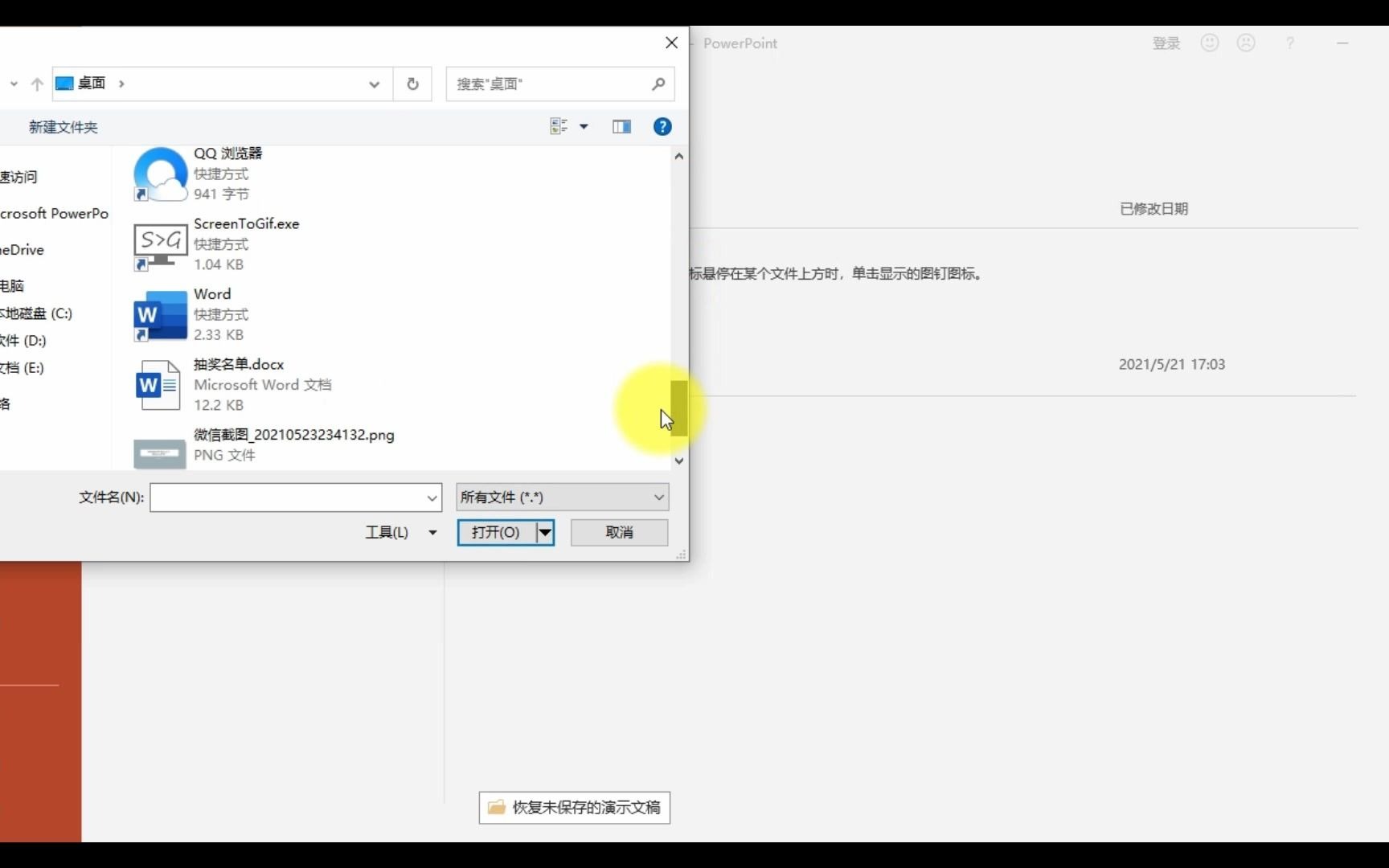Refresh the 桌面 folder view
This screenshot has height=868, width=1389.
click(412, 84)
